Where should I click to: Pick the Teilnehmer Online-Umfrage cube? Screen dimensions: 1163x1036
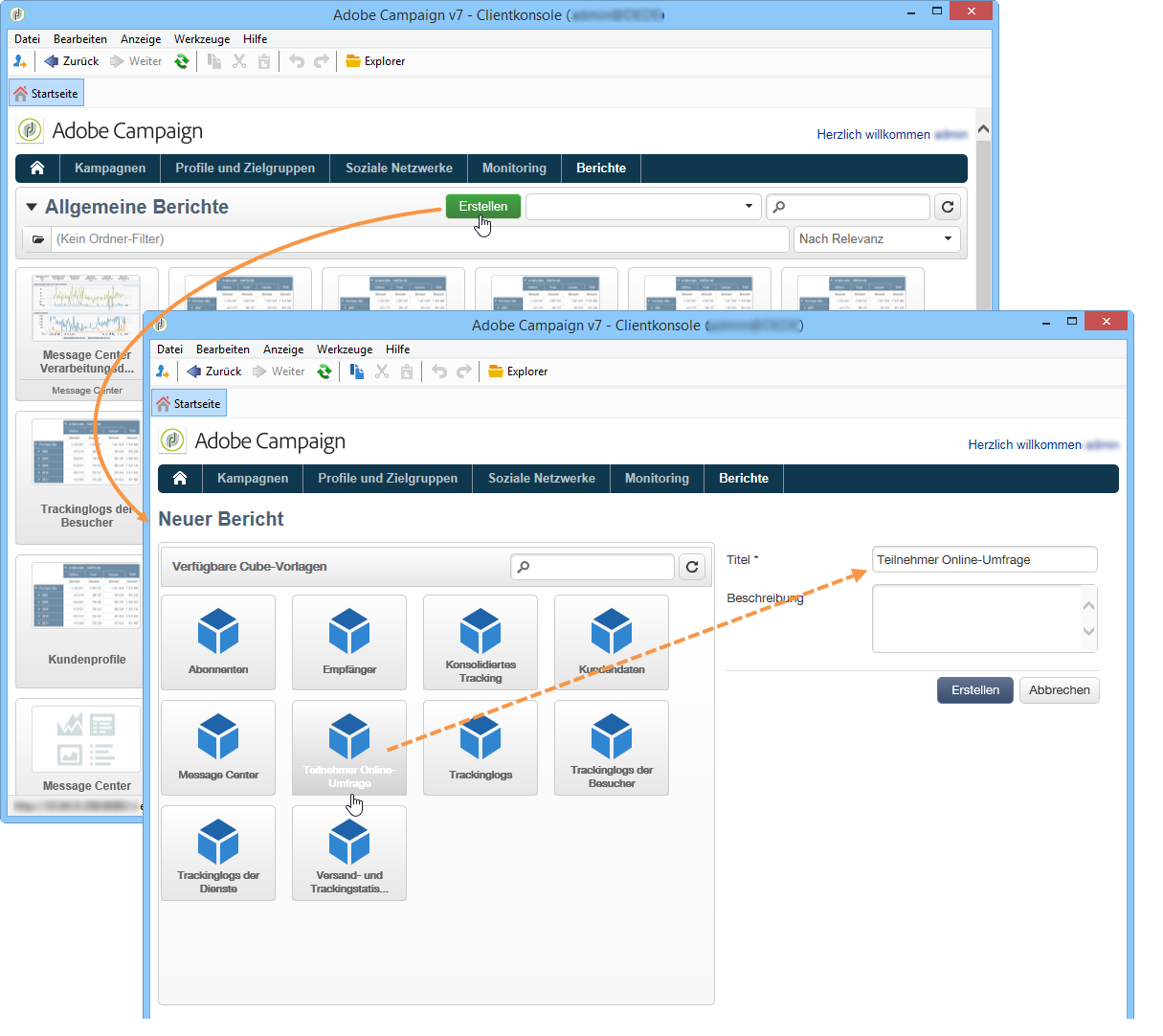tap(349, 748)
